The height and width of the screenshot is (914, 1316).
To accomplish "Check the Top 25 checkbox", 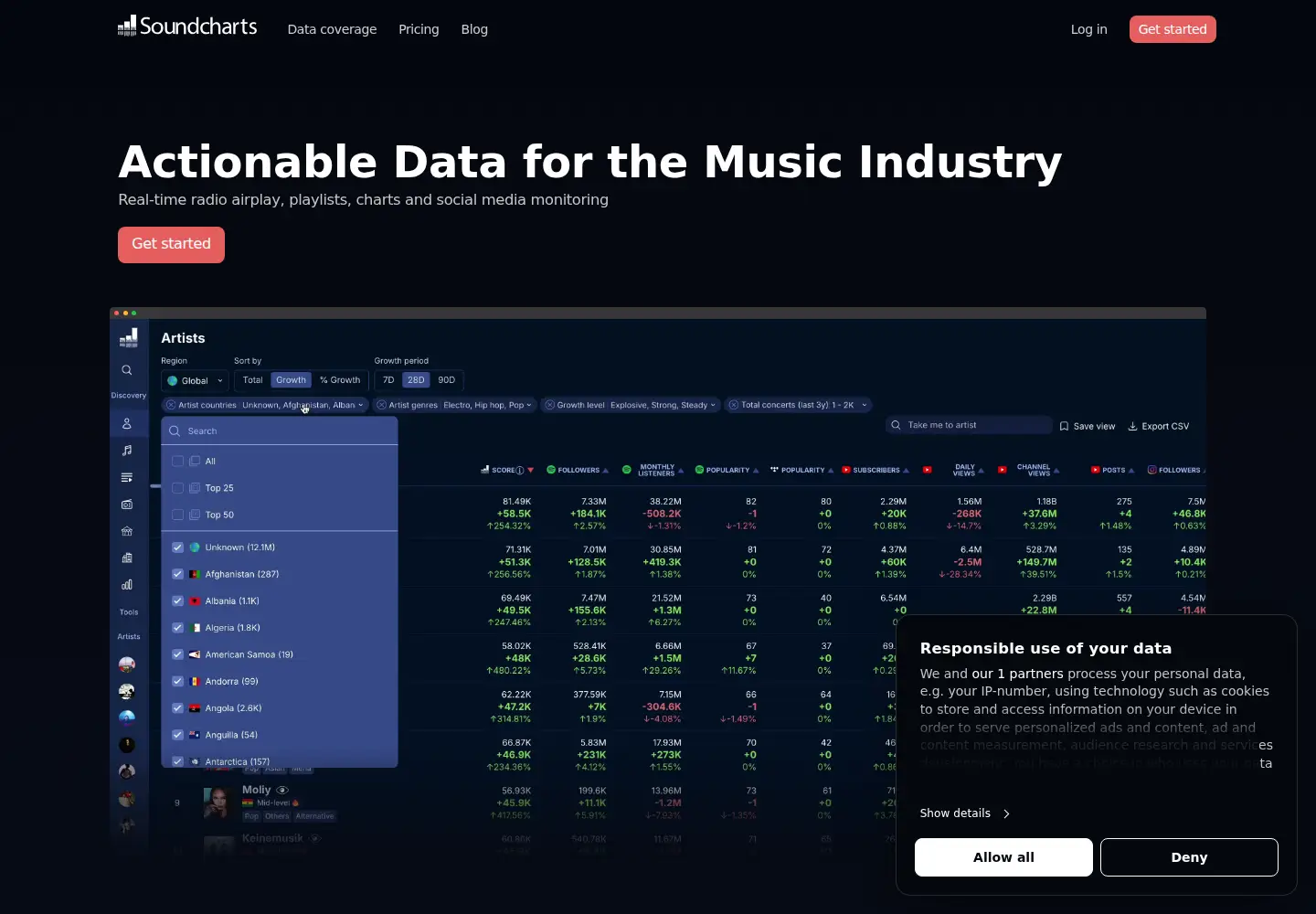I will coord(178,488).
